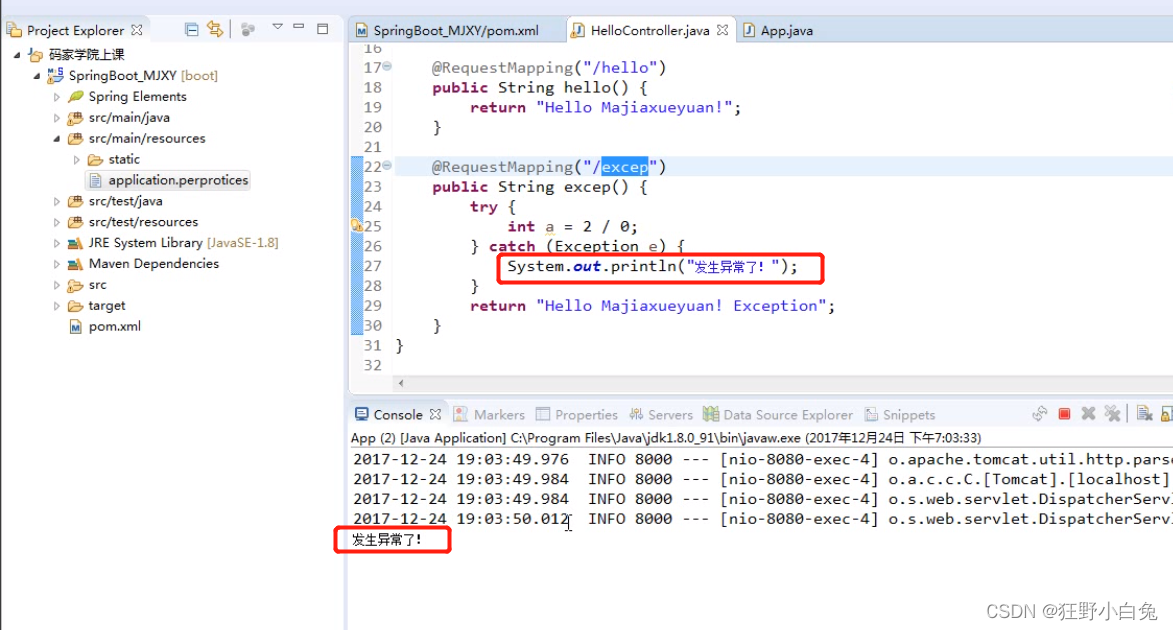Click the println statement on line 27
1173x630 pixels.
[652, 266]
